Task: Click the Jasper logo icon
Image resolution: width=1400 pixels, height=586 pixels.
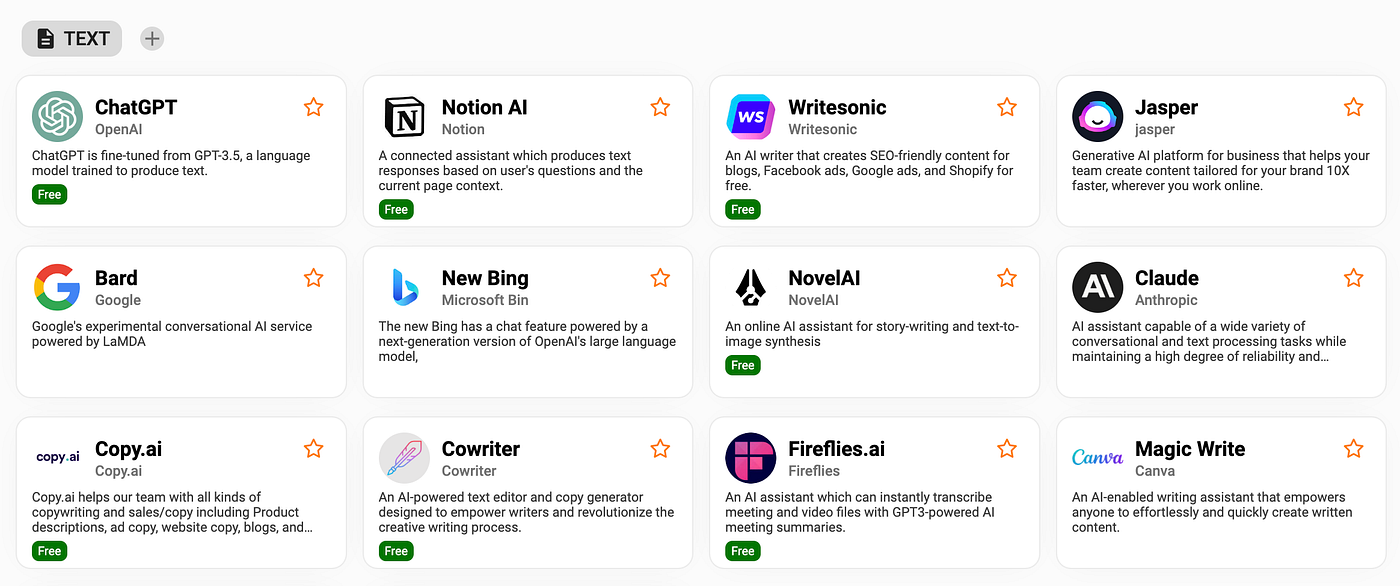Action: pyautogui.click(x=1097, y=117)
